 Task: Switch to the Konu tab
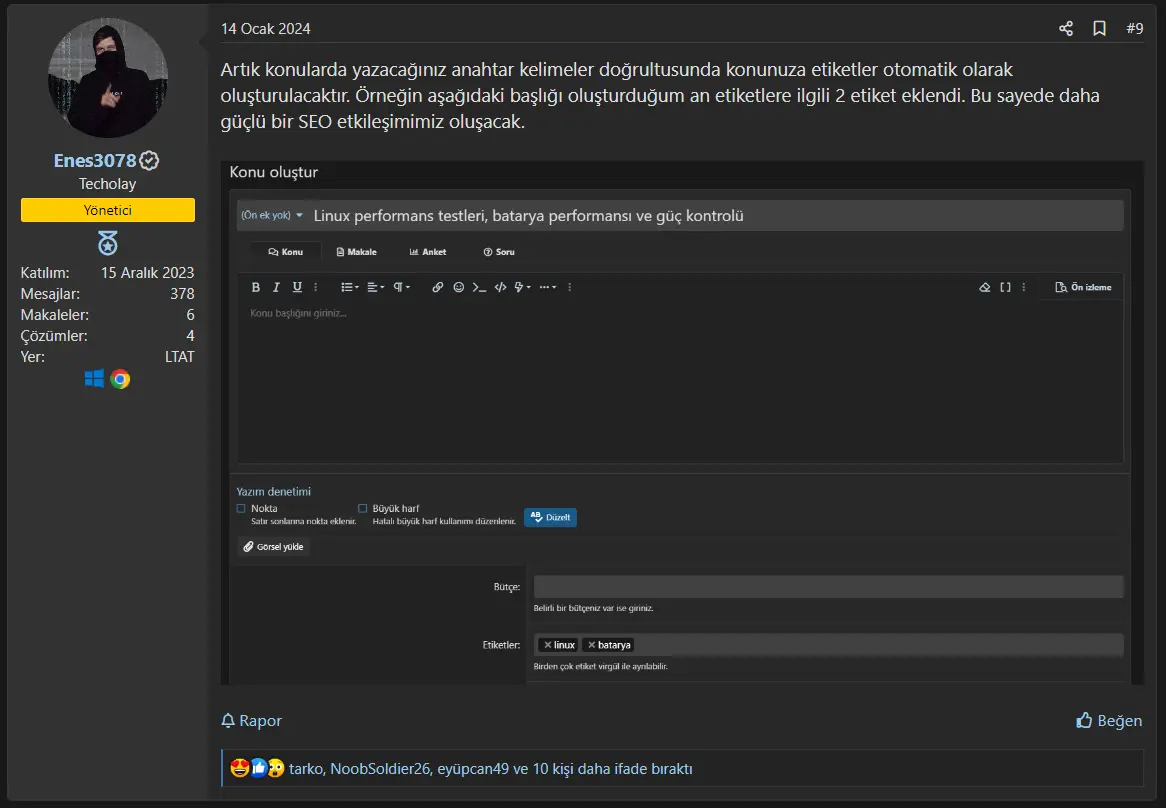pos(286,252)
